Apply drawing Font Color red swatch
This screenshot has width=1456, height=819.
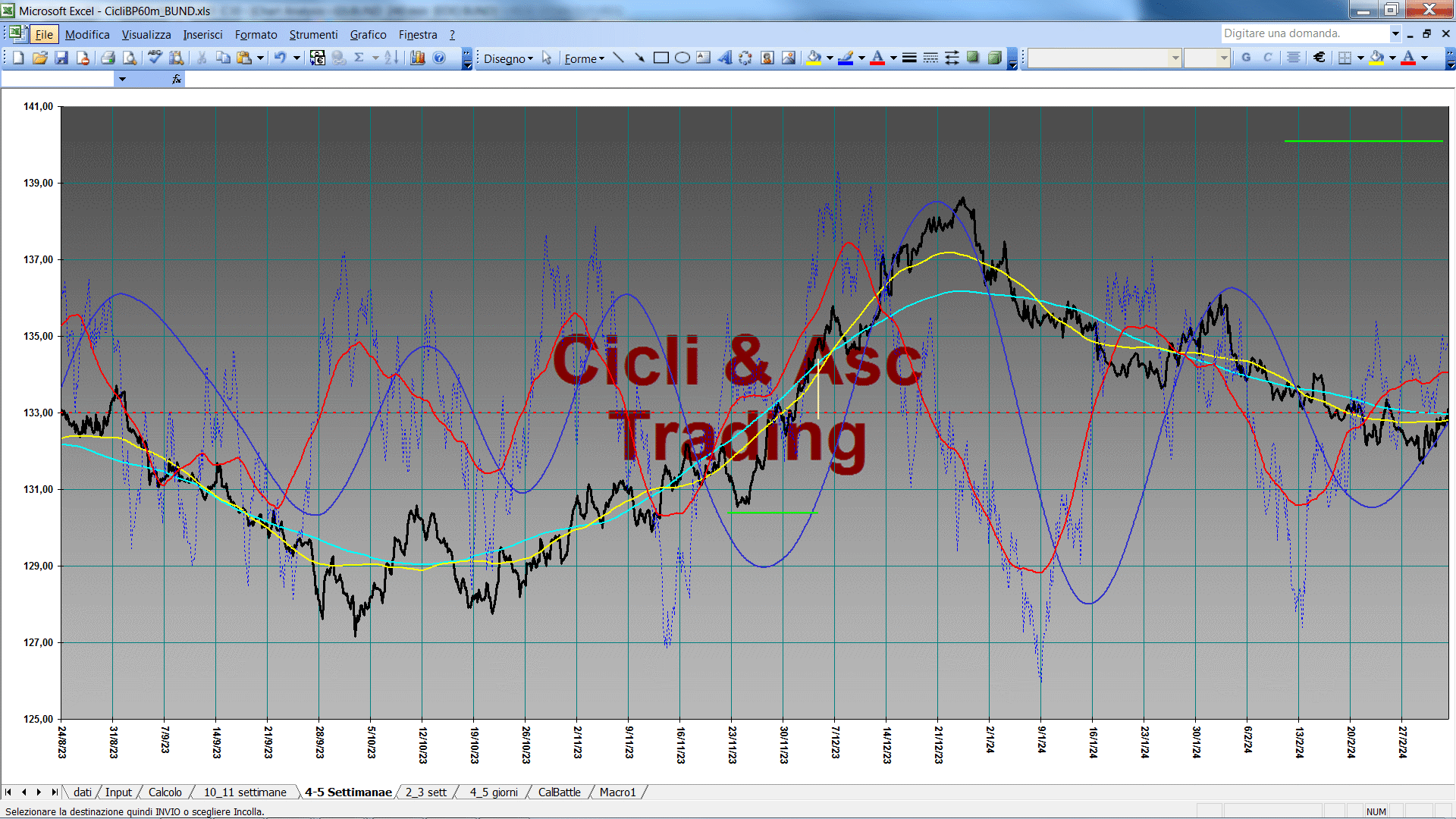tap(877, 58)
